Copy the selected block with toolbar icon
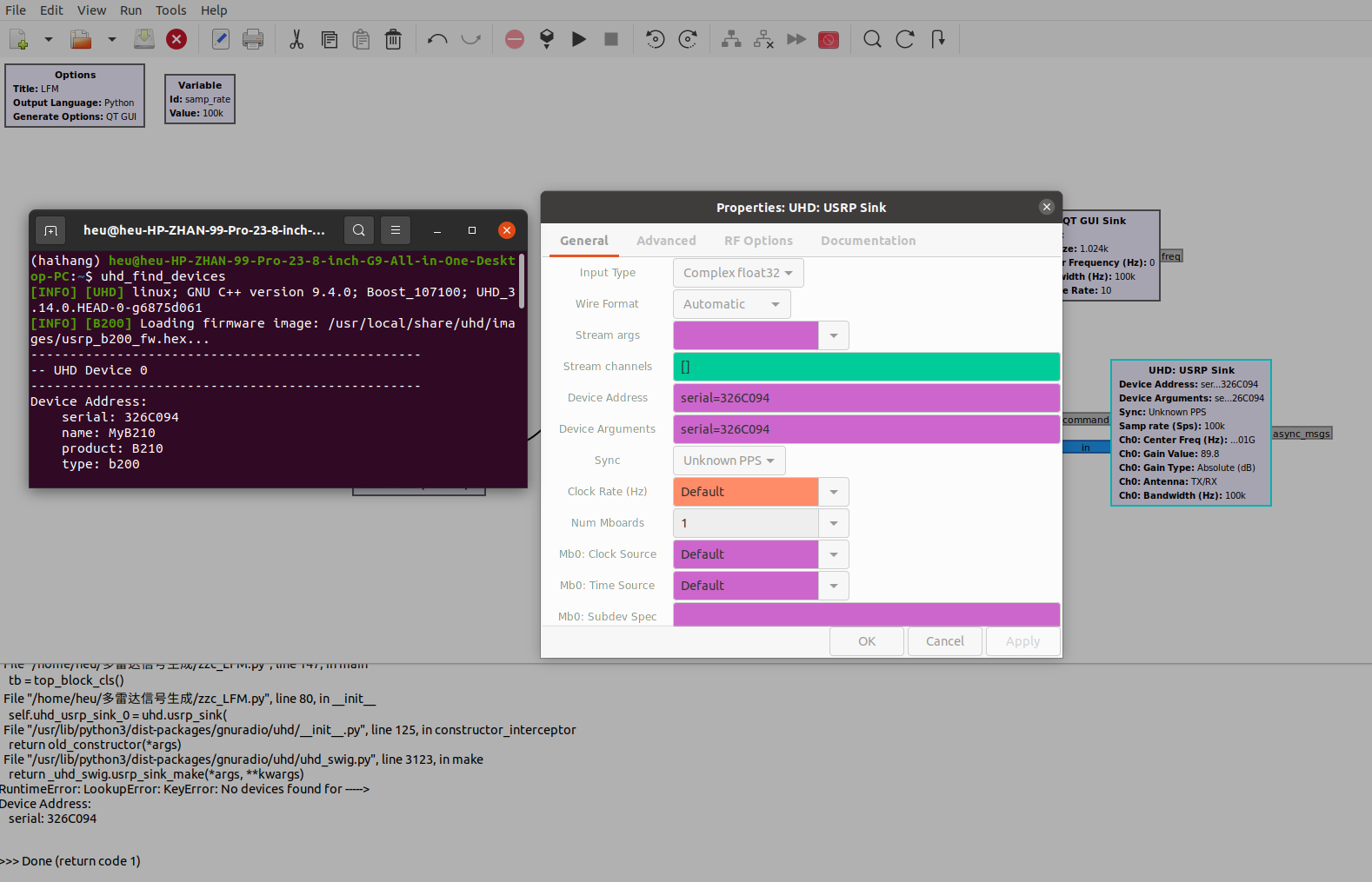 [x=330, y=39]
